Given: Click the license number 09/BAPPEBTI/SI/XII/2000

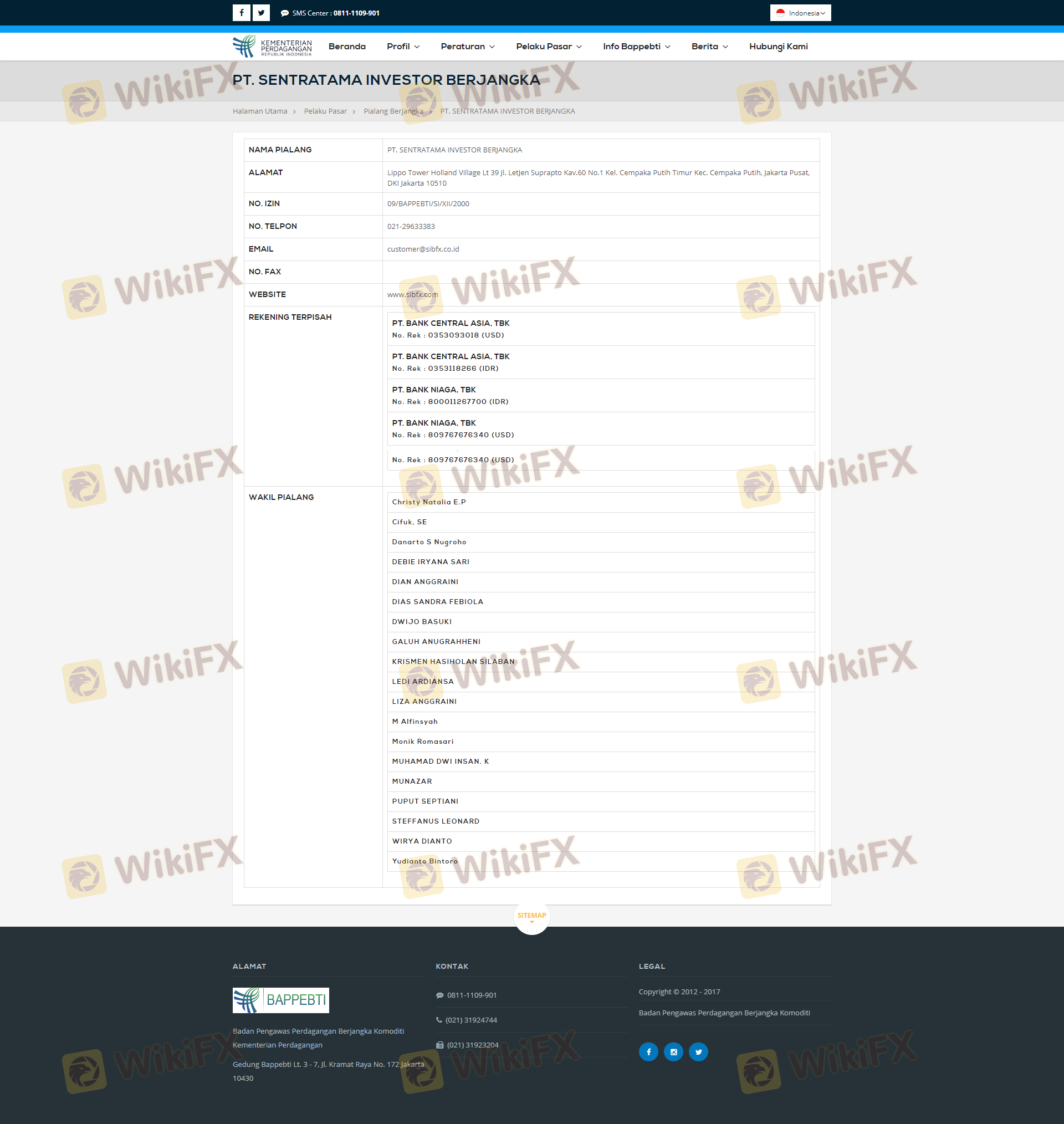Looking at the screenshot, I should click(428, 203).
